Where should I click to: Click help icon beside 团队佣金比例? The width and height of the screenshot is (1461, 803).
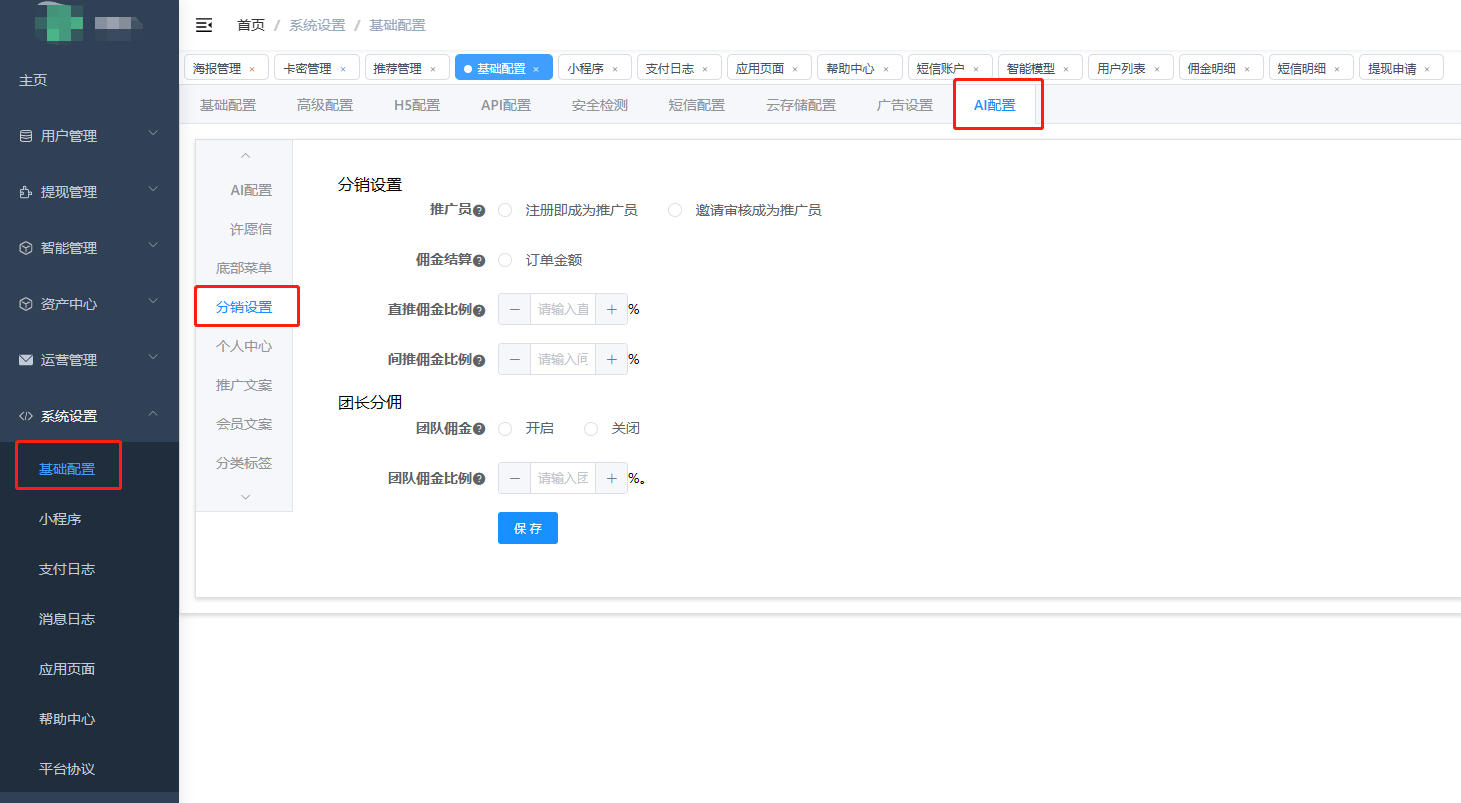coord(479,480)
